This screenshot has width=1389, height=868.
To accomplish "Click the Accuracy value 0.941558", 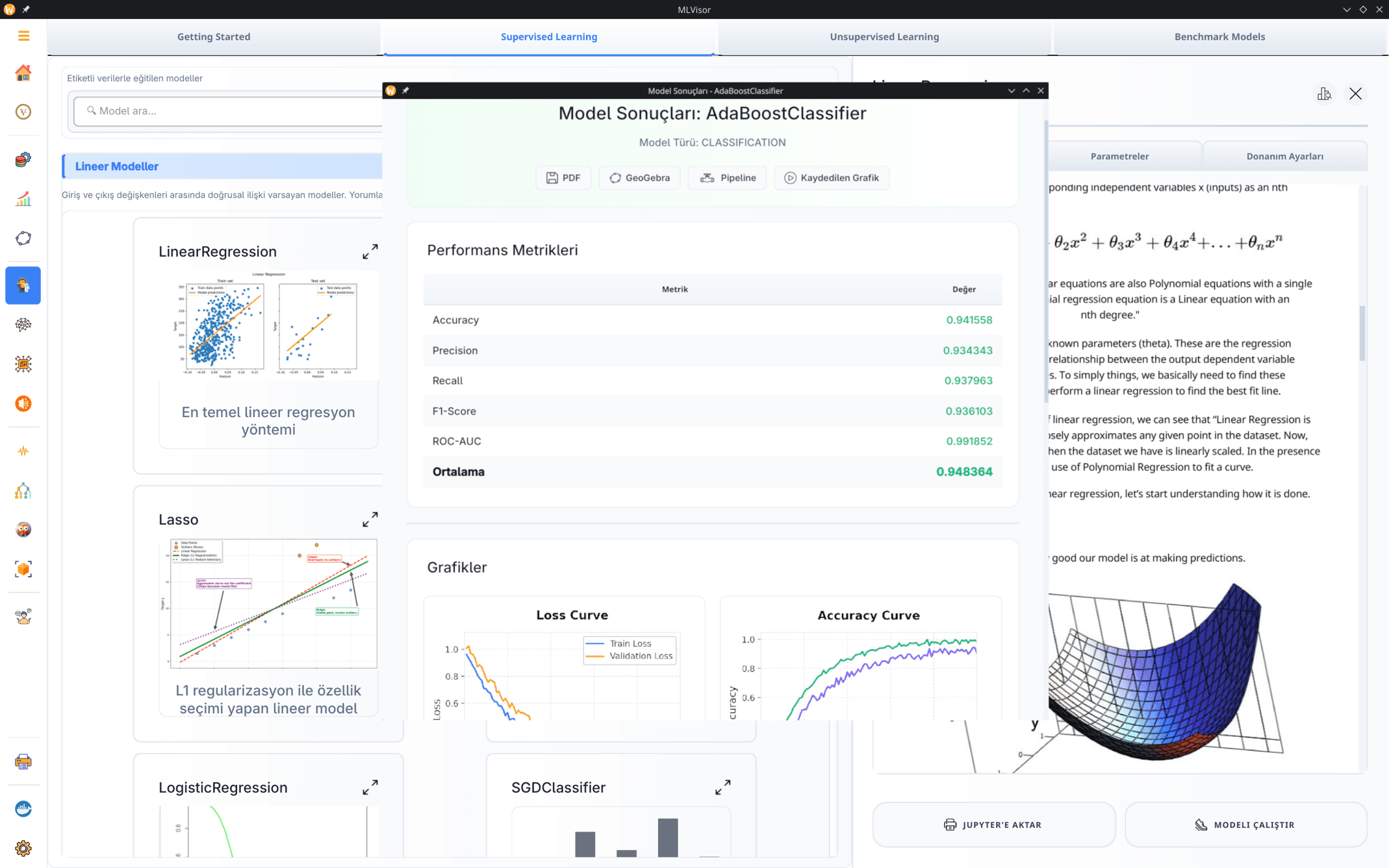I will [x=969, y=320].
